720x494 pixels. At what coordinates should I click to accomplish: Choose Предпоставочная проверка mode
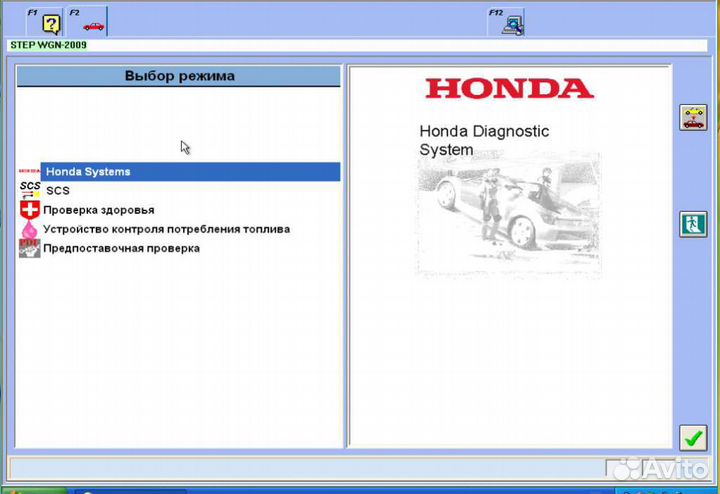coord(121,248)
